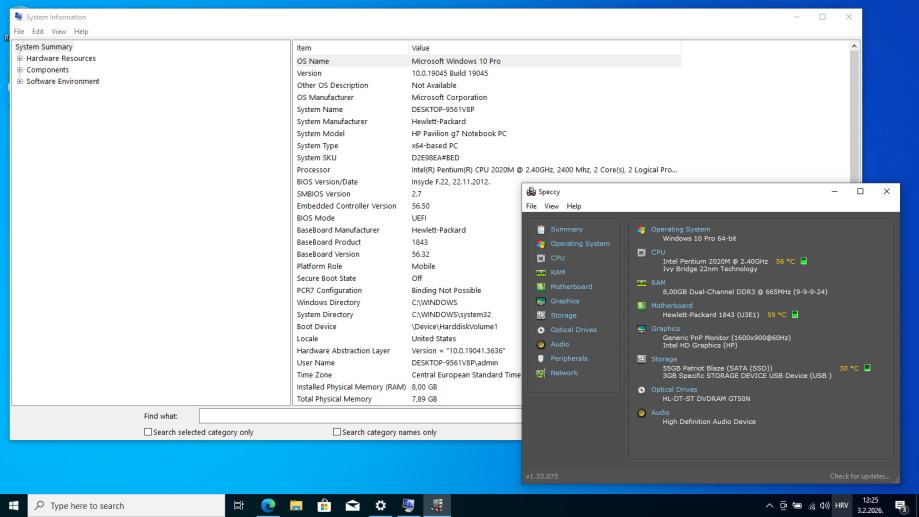Open View menu in Speccy
The width and height of the screenshot is (919, 517).
[552, 206]
